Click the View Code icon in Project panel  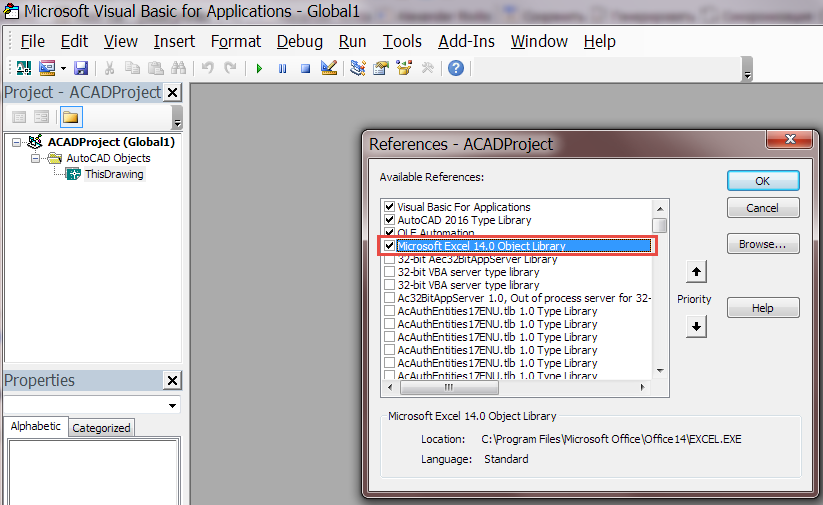(x=19, y=117)
